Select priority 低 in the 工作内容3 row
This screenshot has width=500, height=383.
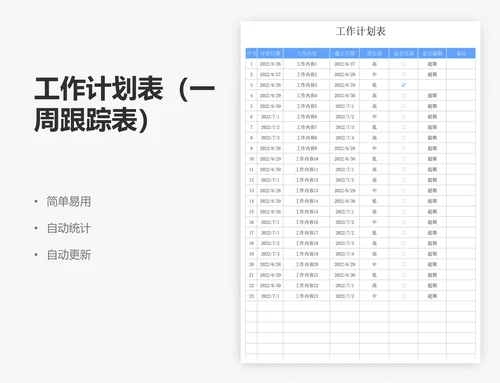tap(374, 85)
